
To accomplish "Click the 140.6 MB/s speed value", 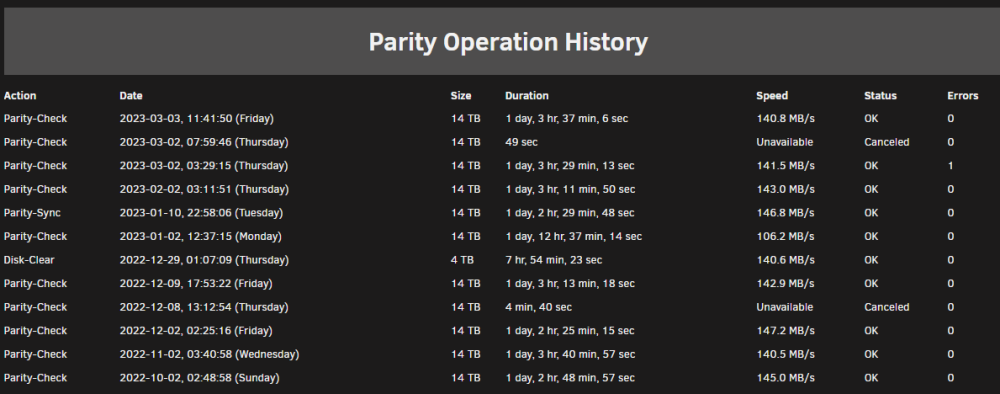I will (x=786, y=260).
